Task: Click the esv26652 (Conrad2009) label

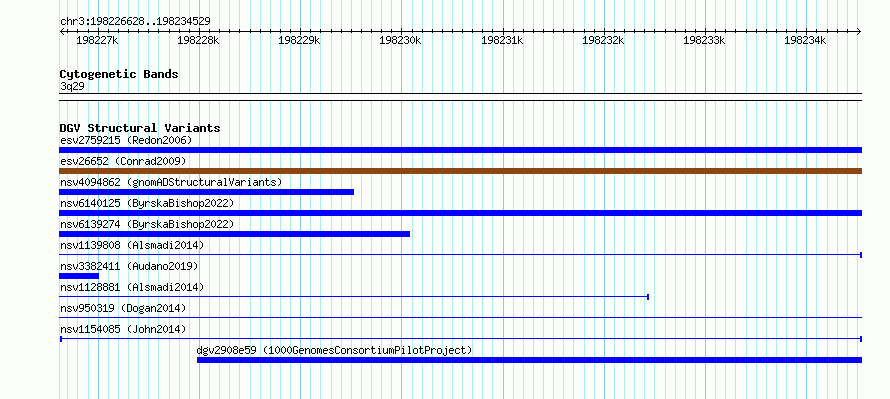Action: coord(123,161)
